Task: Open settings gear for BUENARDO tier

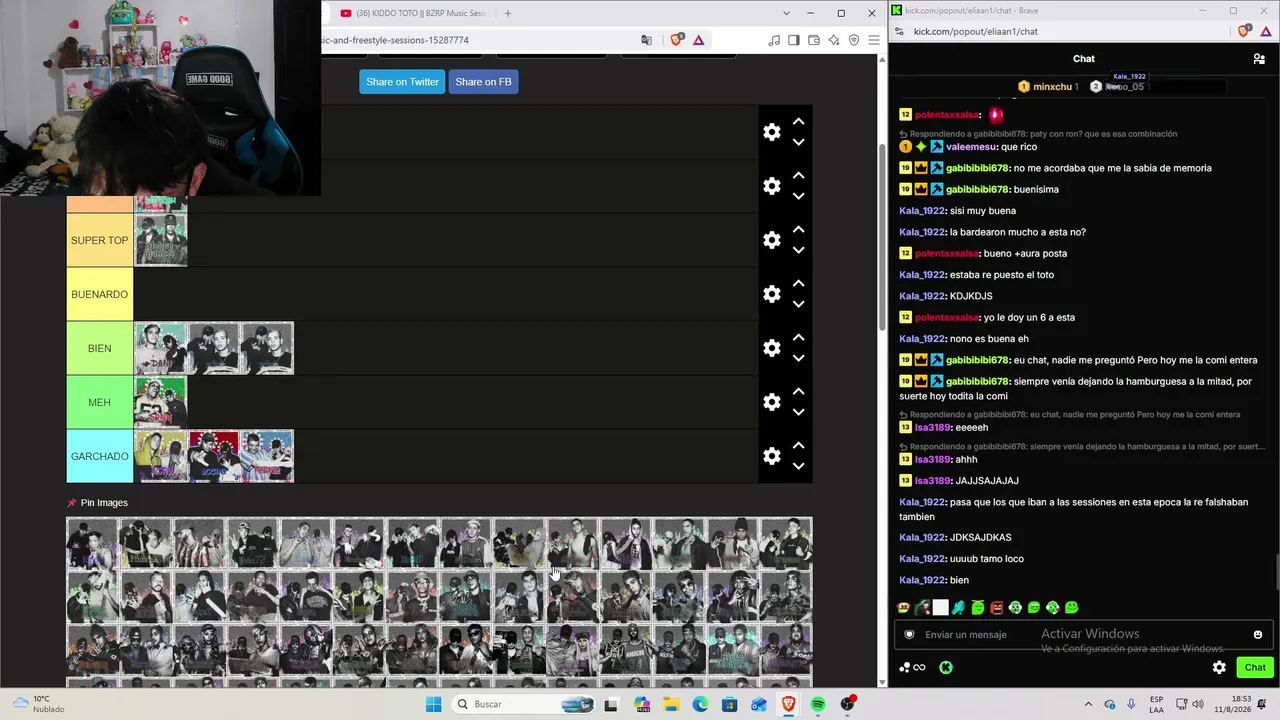Action: (x=772, y=294)
